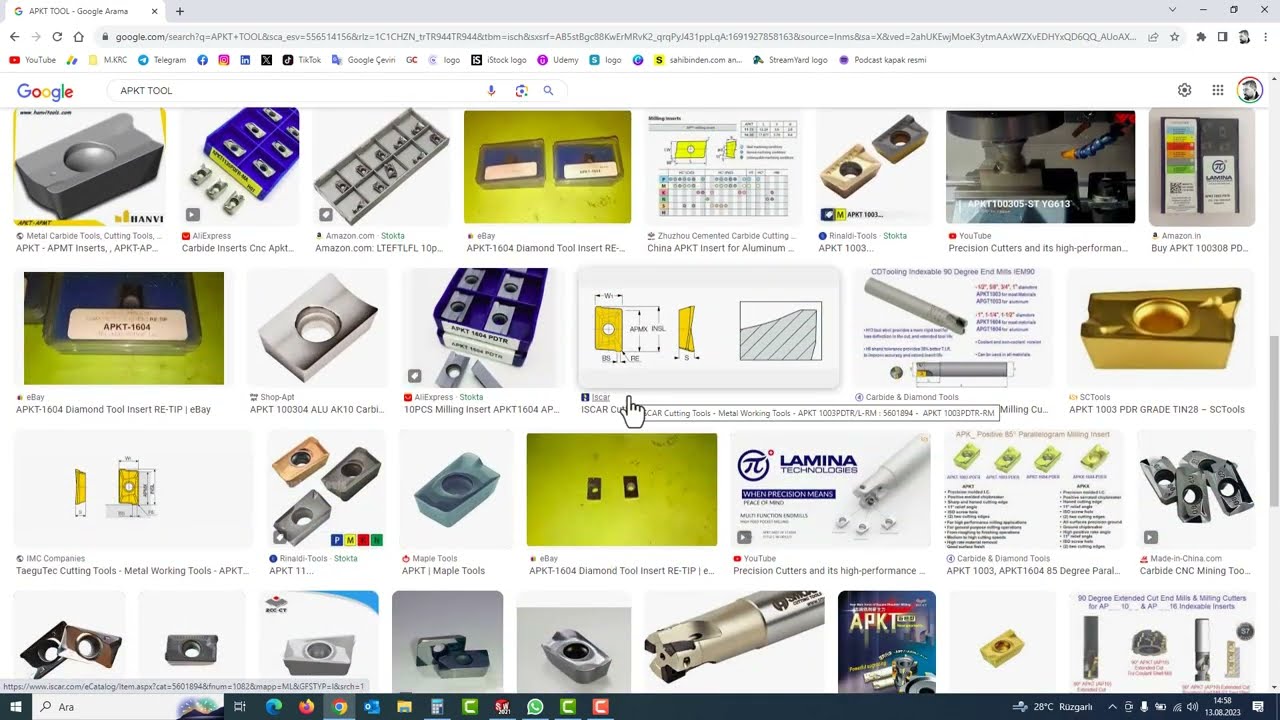Search by voice with the microphone icon
The height and width of the screenshot is (720, 1280).
491,91
